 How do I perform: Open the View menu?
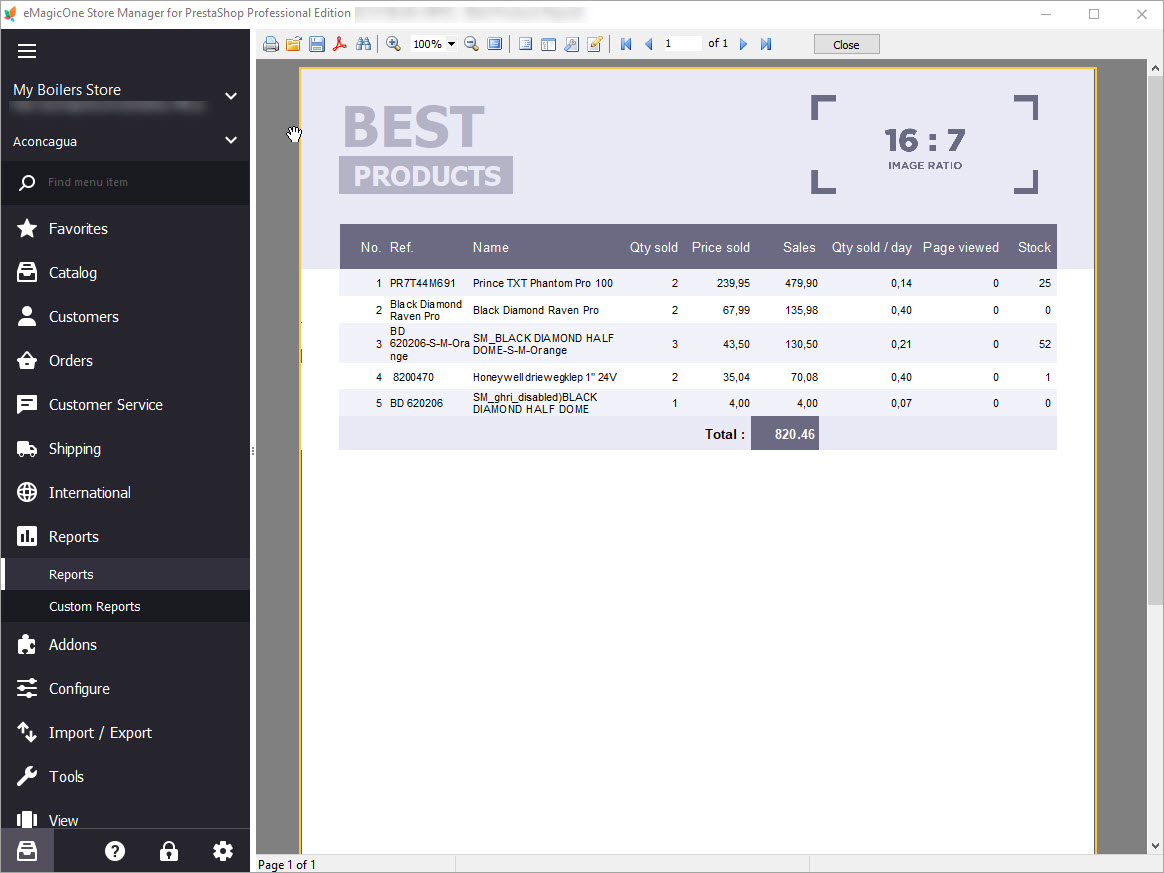click(x=125, y=819)
